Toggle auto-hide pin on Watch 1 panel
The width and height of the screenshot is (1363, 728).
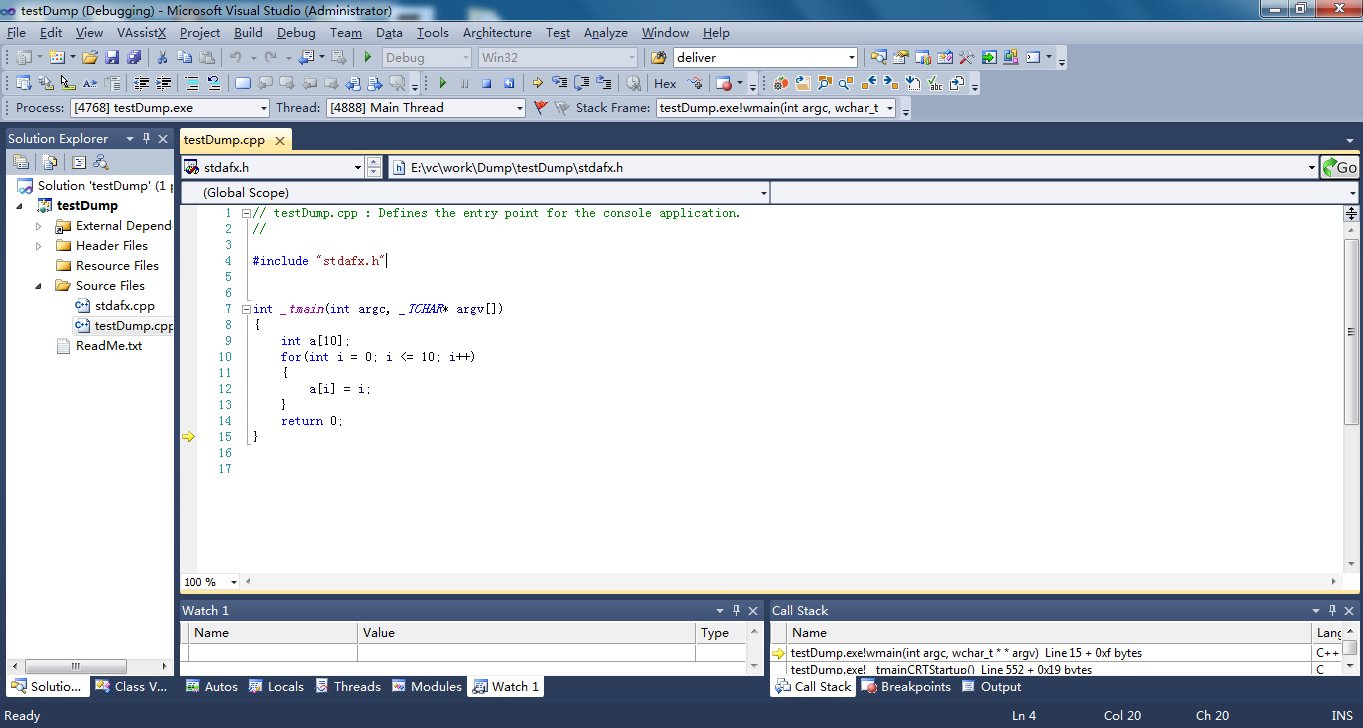pyautogui.click(x=737, y=610)
